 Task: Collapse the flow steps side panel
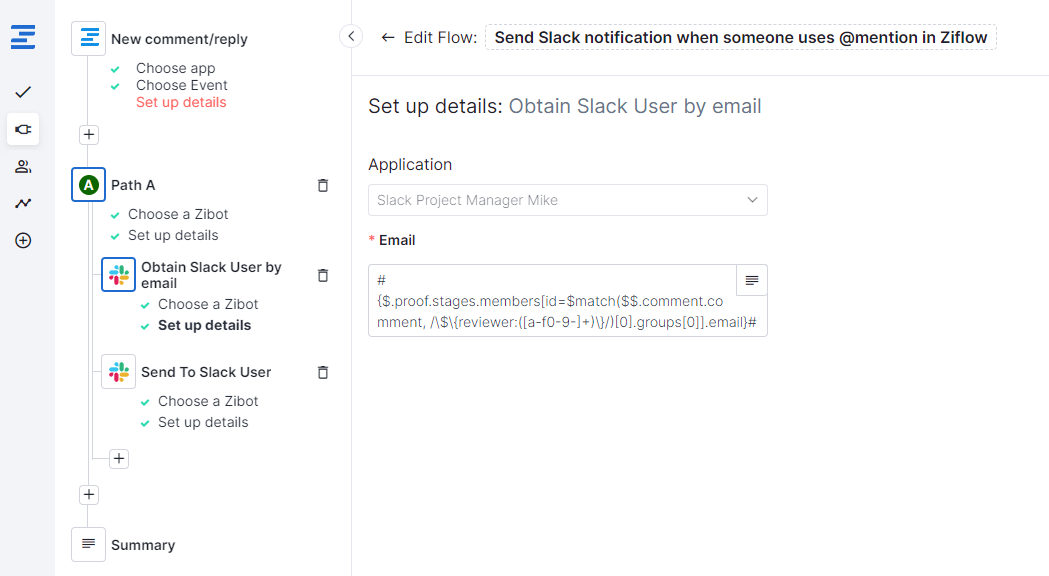[x=351, y=36]
